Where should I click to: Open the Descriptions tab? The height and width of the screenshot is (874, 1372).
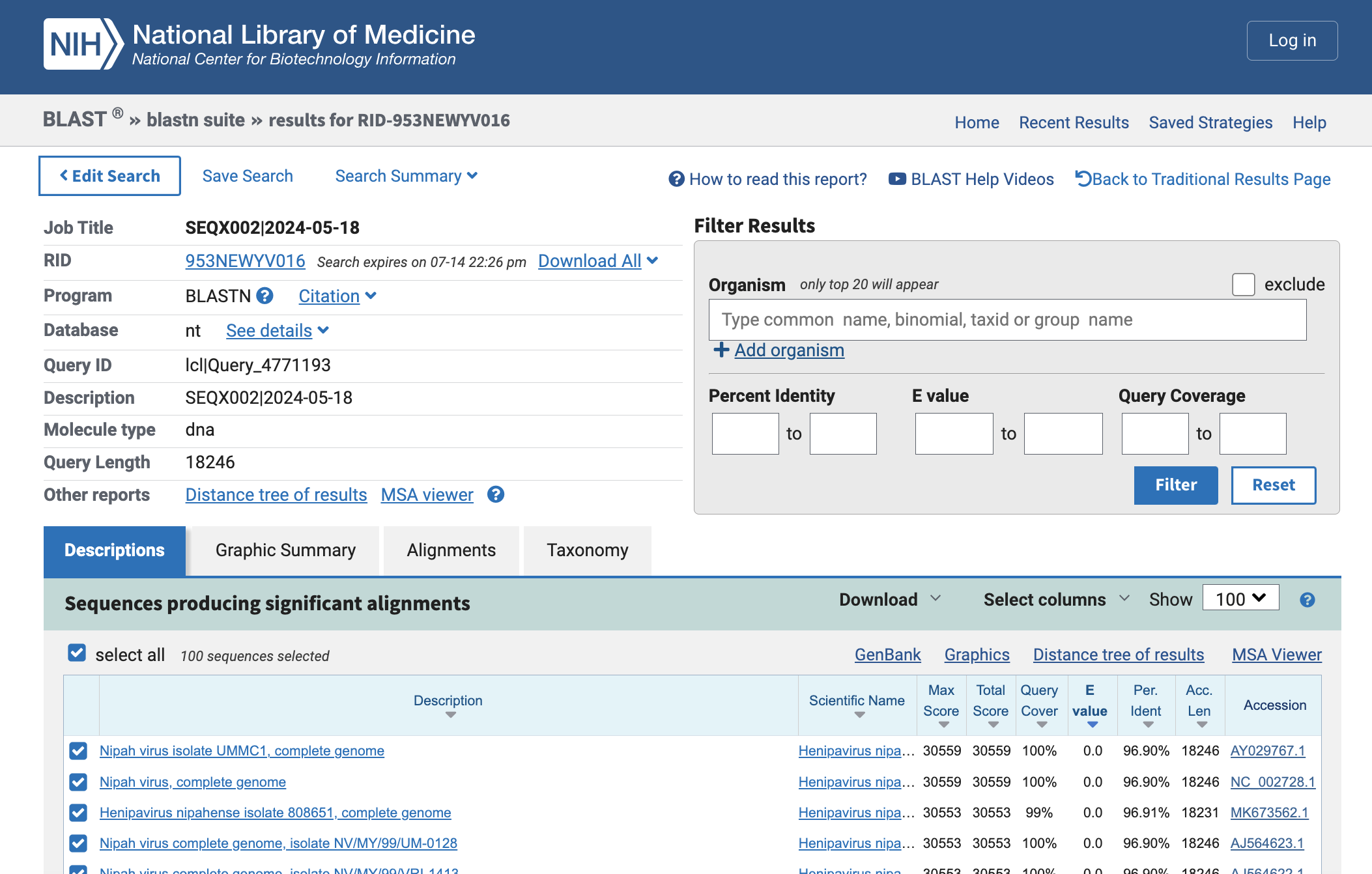(x=115, y=550)
